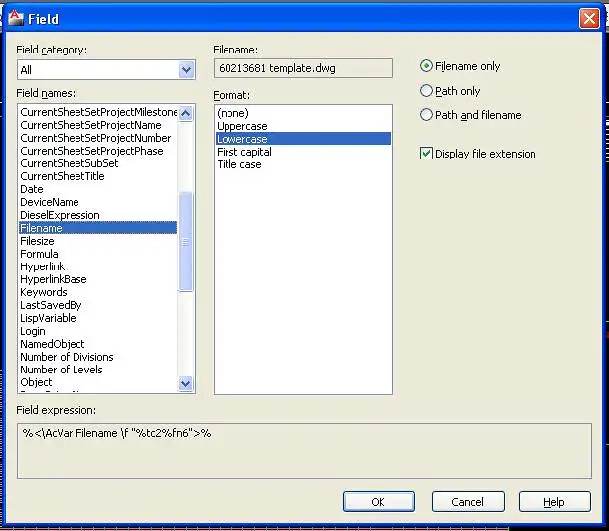This screenshot has height=531, width=609.
Task: Click the Field names scroll up arrow
Action: [x=186, y=113]
